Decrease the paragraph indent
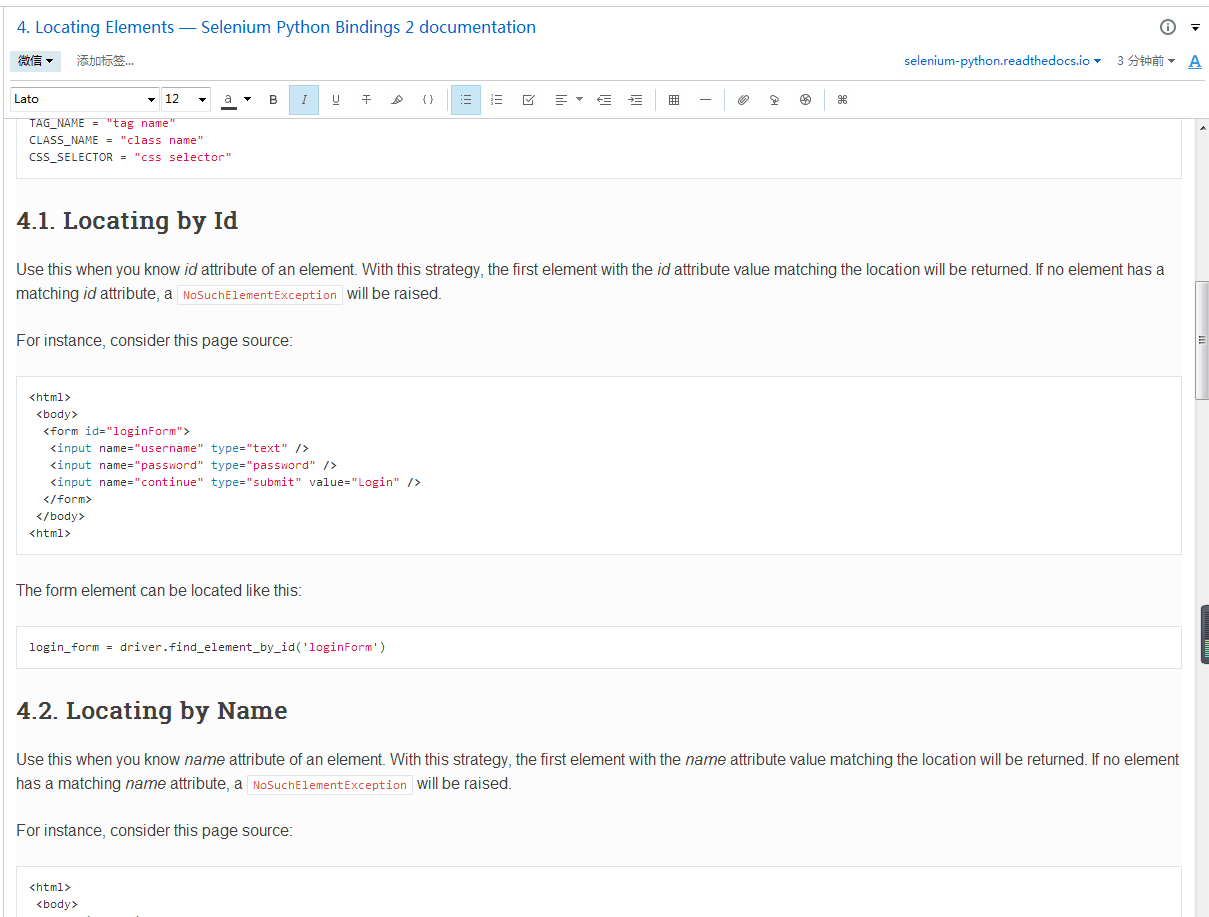 (x=604, y=100)
